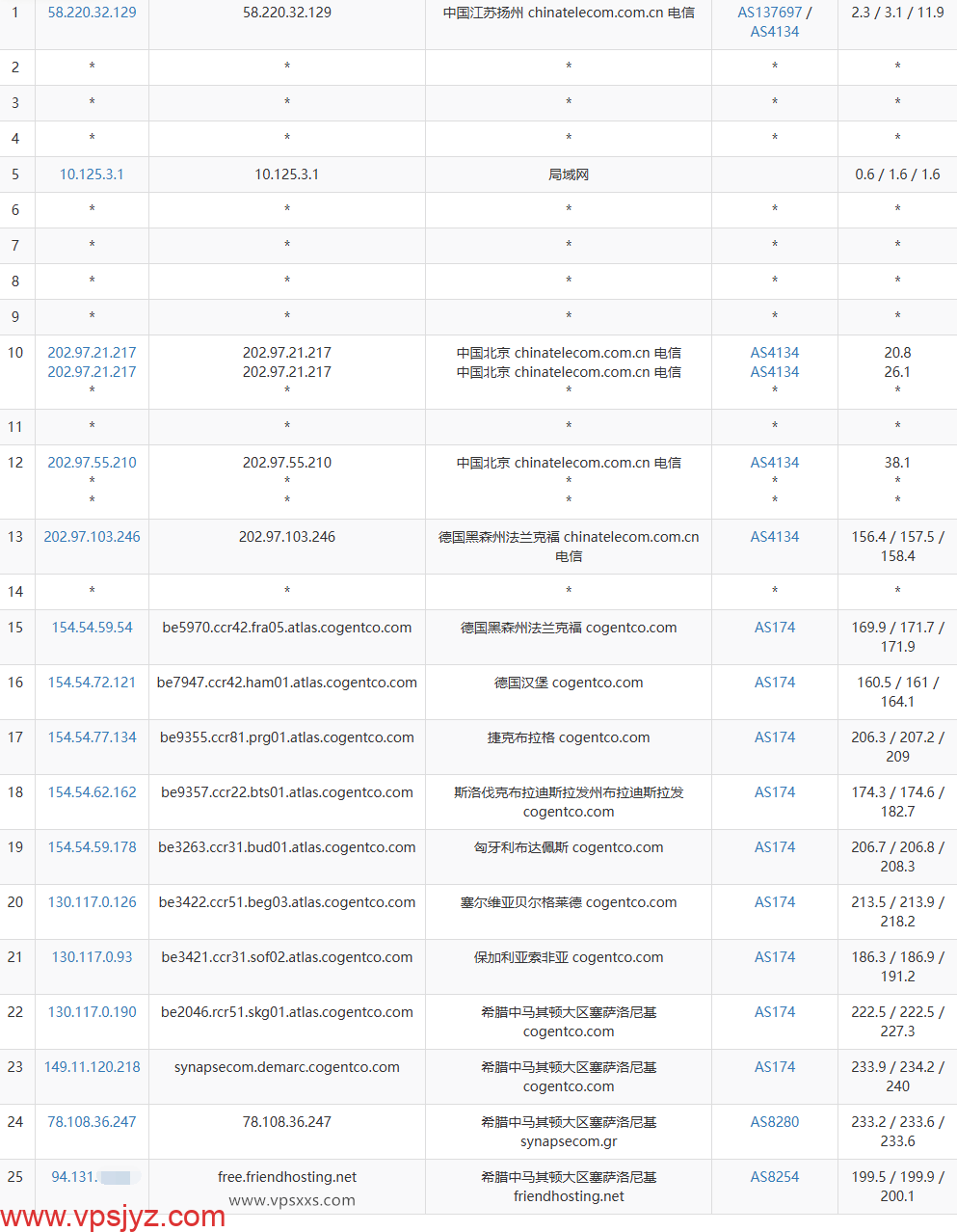Open AS174 link for 130.117.0.190 row
The height and width of the screenshot is (1232, 957).
[775, 1012]
